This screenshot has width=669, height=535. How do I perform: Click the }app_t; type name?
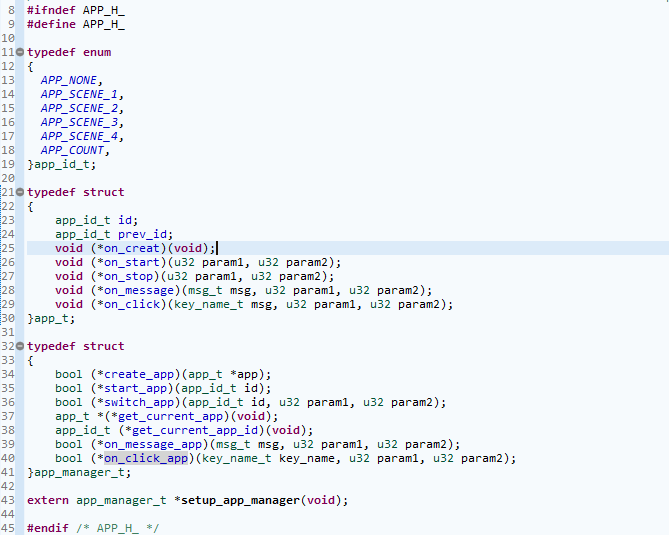(x=51, y=318)
